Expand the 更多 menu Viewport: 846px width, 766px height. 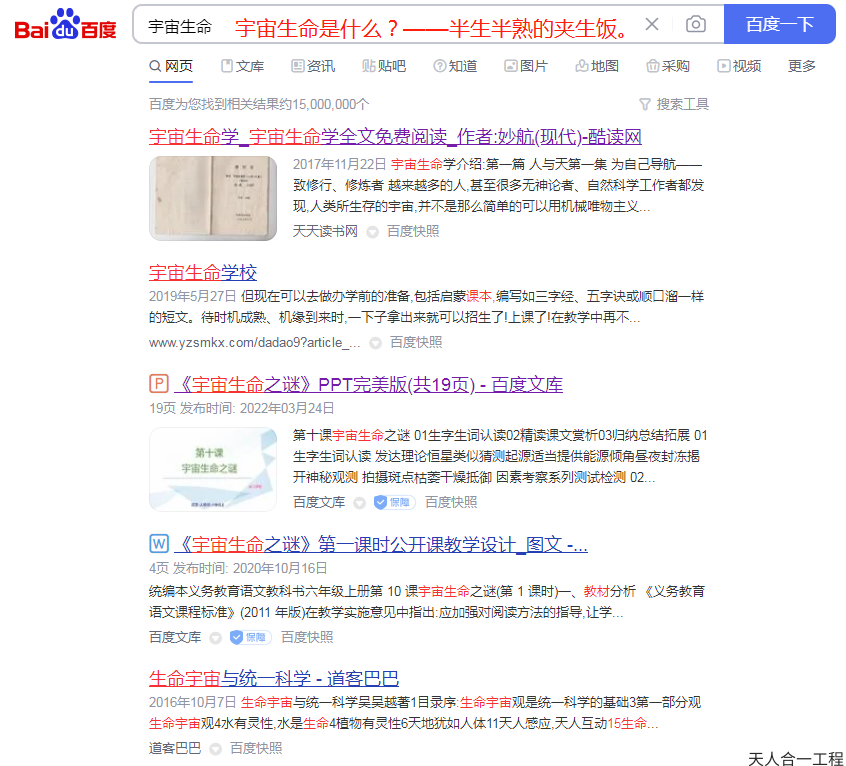[x=802, y=66]
